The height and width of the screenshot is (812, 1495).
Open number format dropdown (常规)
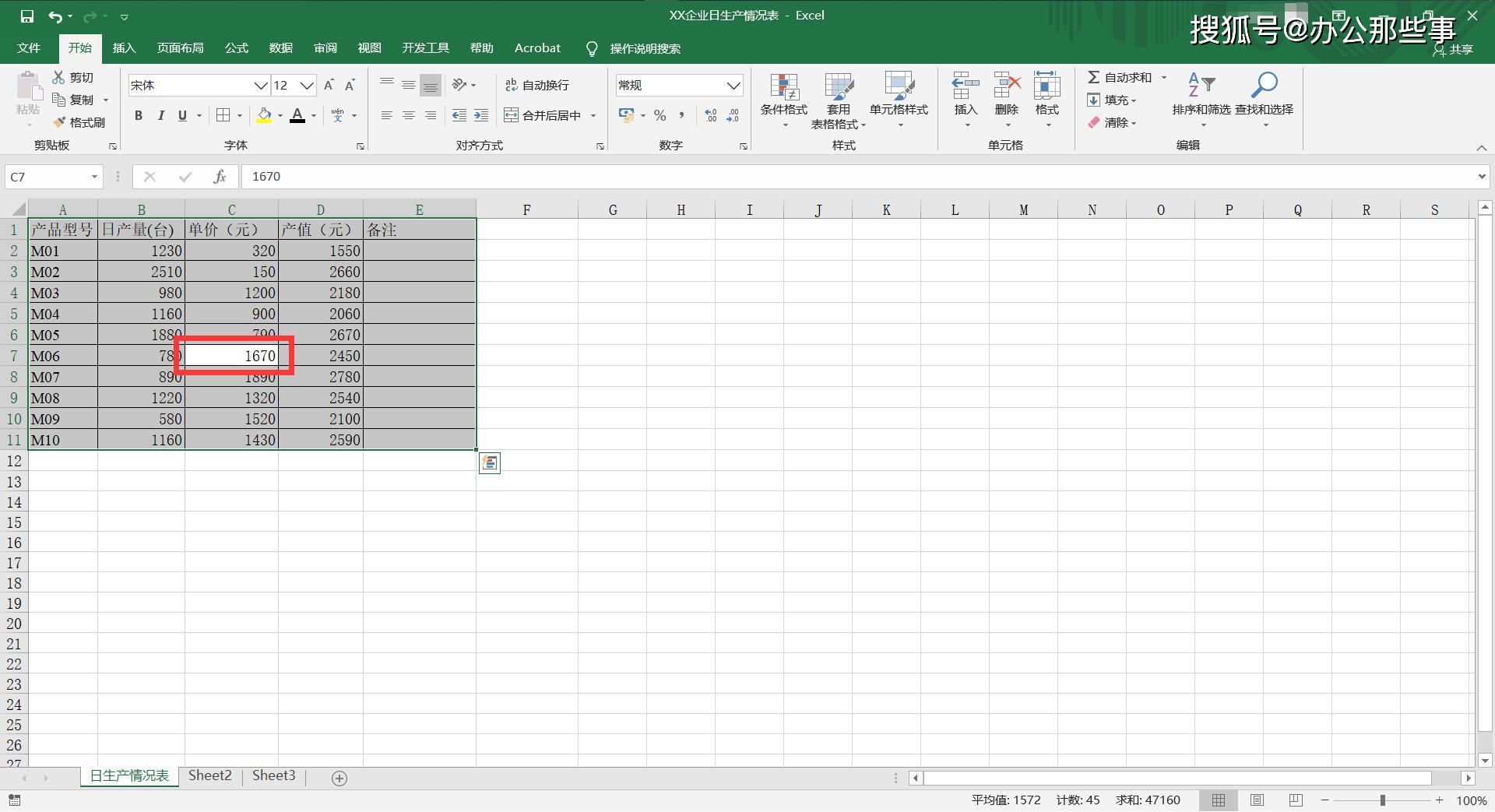pyautogui.click(x=733, y=85)
